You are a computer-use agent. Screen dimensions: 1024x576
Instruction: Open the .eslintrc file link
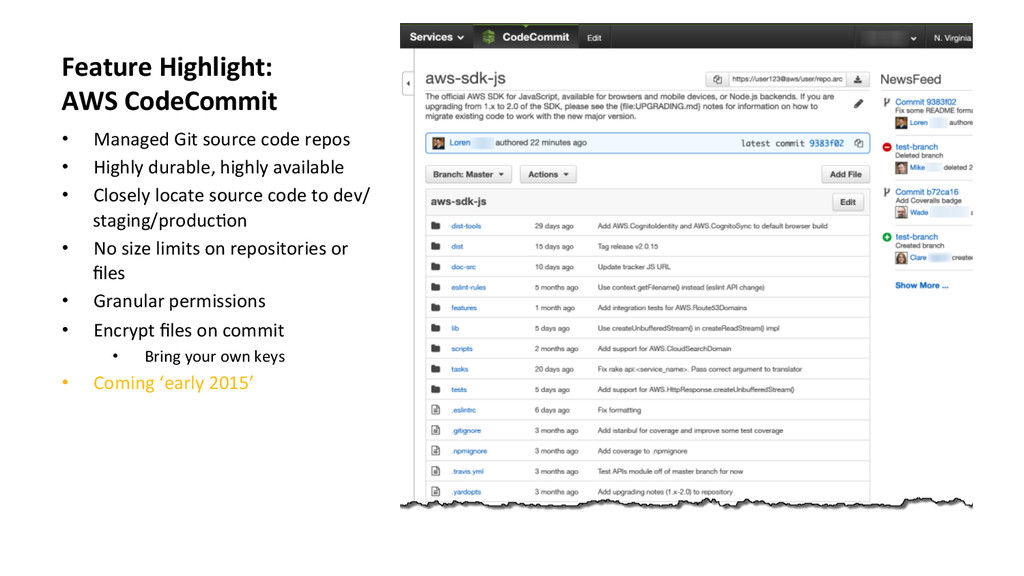tap(463, 410)
